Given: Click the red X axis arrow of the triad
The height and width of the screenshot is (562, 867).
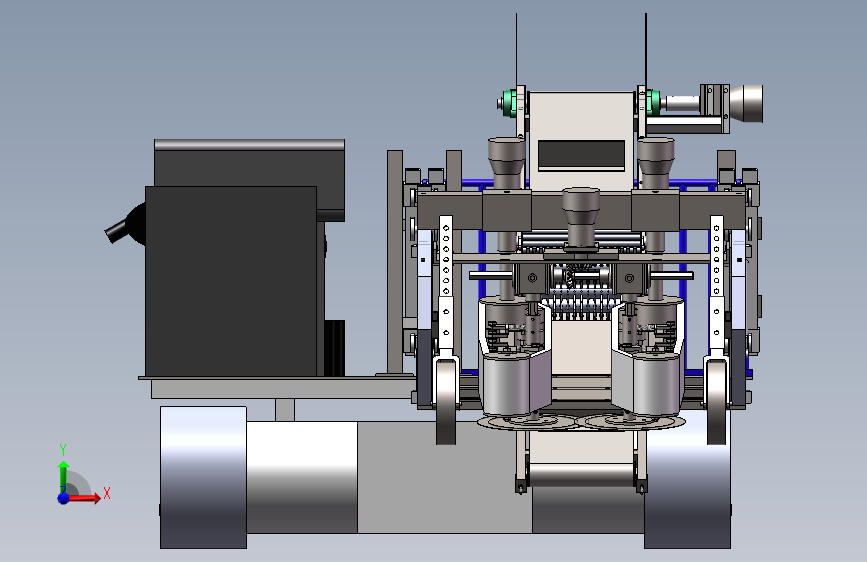Looking at the screenshot, I should click(x=84, y=498).
